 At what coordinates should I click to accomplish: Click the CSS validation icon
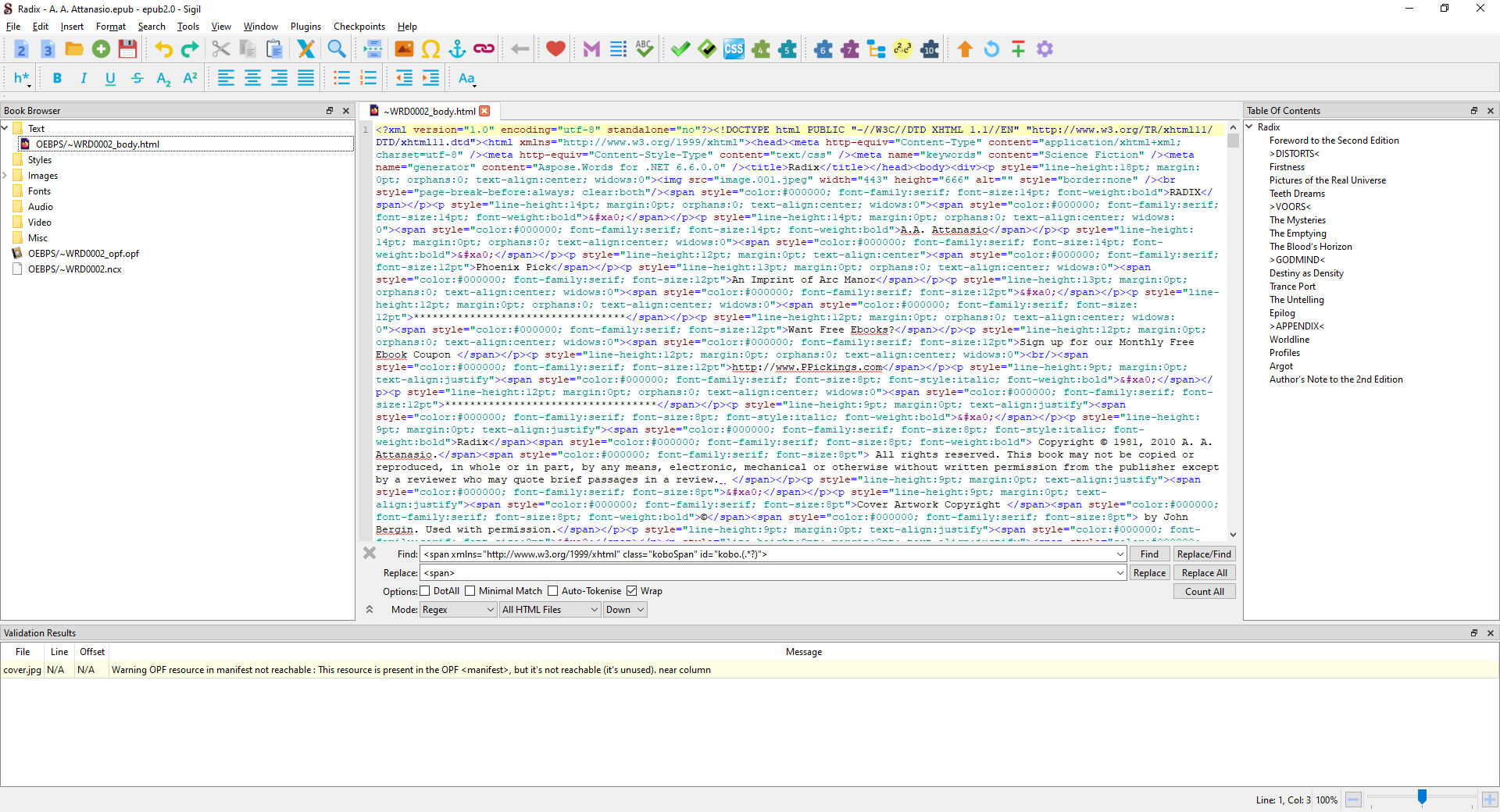(x=734, y=49)
